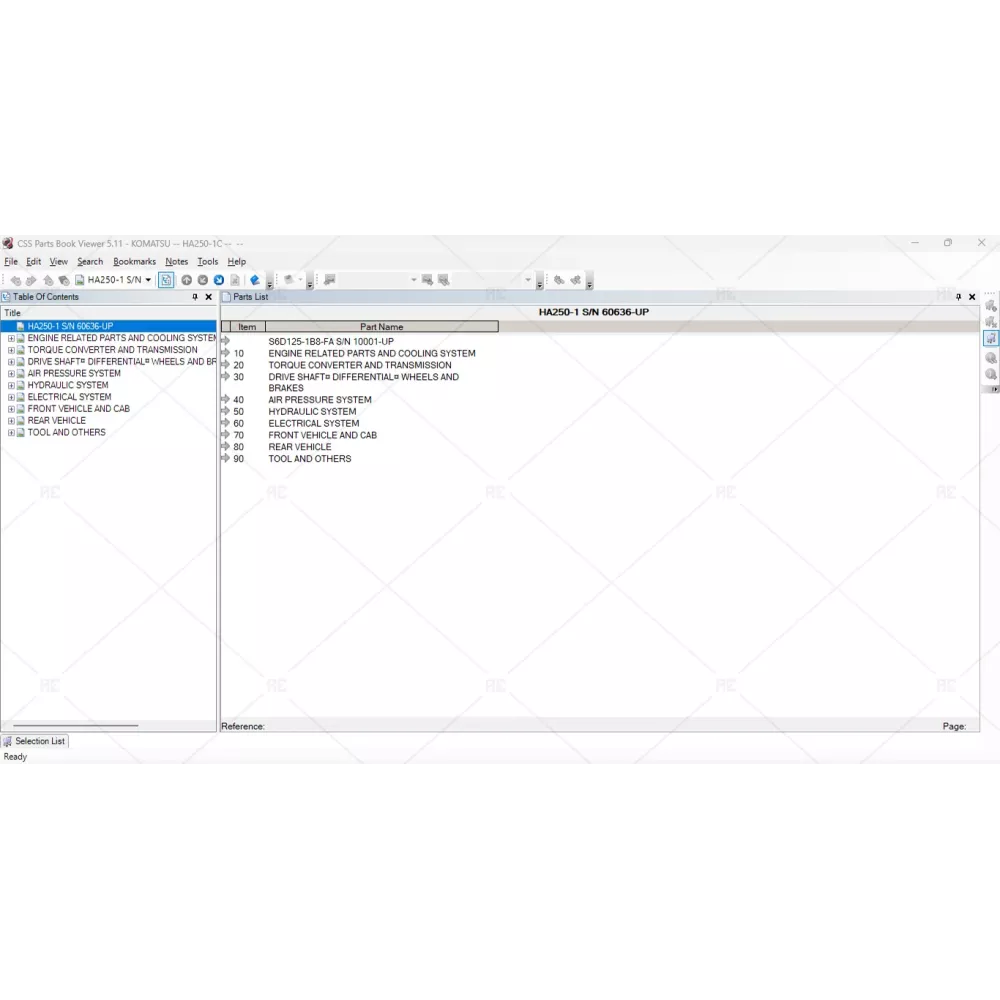The image size is (1000, 1000).
Task: Click the blue book icon in toolbar
Action: click(255, 280)
